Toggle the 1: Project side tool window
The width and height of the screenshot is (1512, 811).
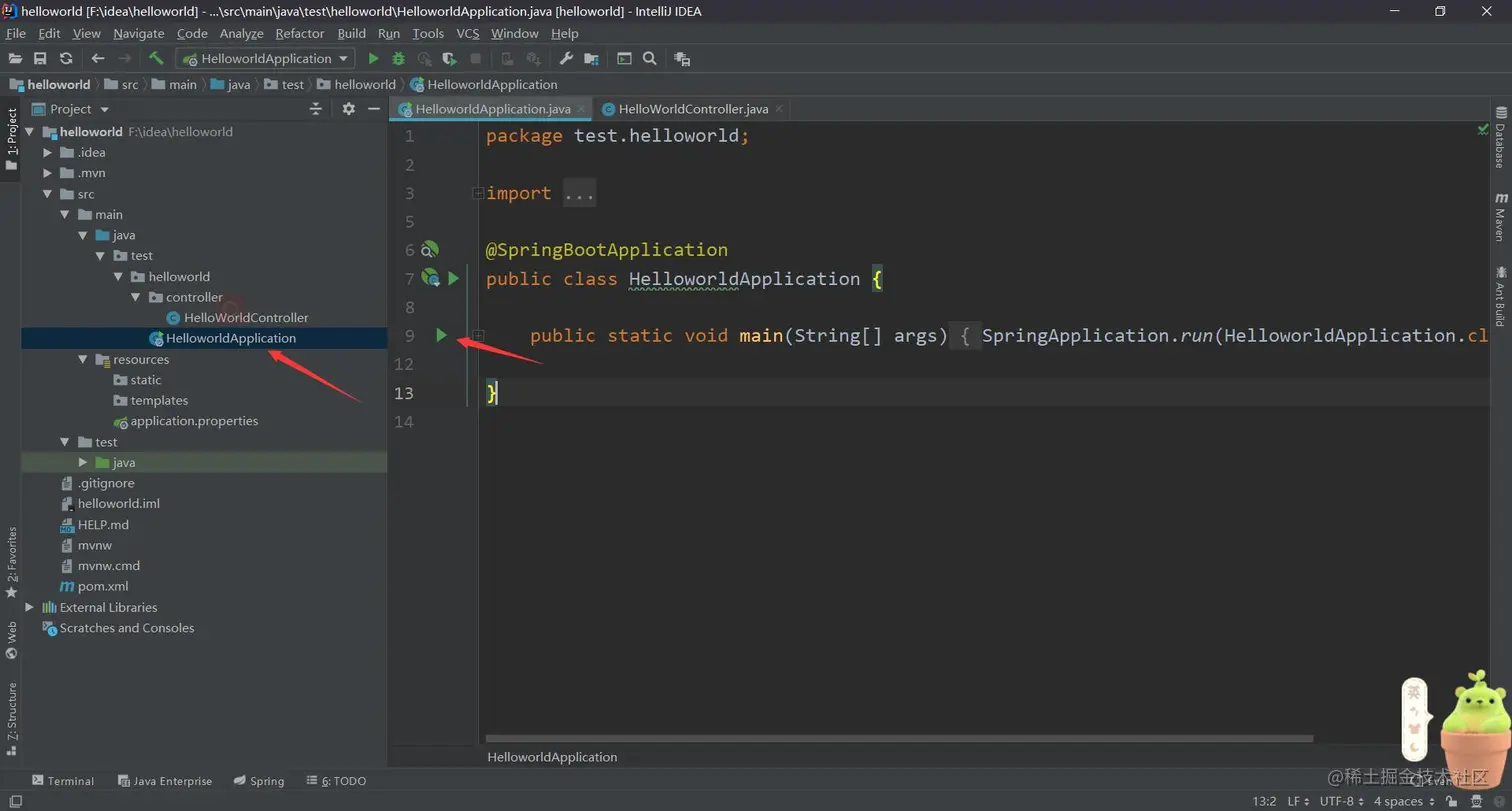[x=11, y=139]
